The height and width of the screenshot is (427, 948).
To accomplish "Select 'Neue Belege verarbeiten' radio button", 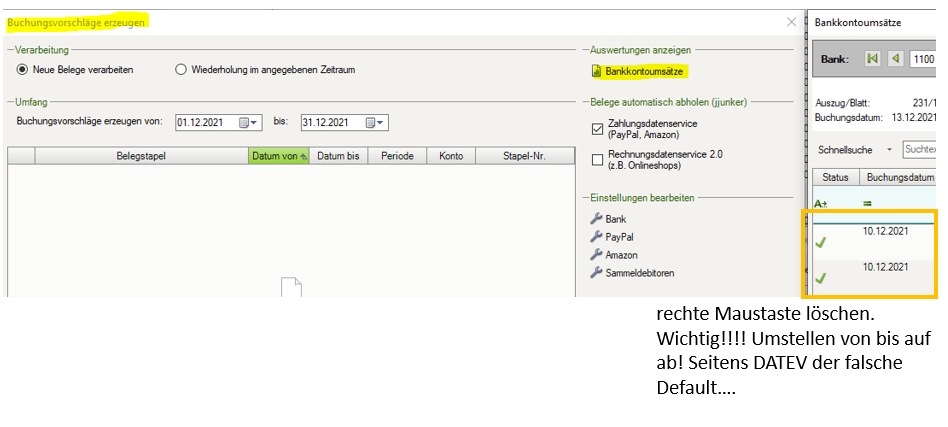I will tap(23, 70).
